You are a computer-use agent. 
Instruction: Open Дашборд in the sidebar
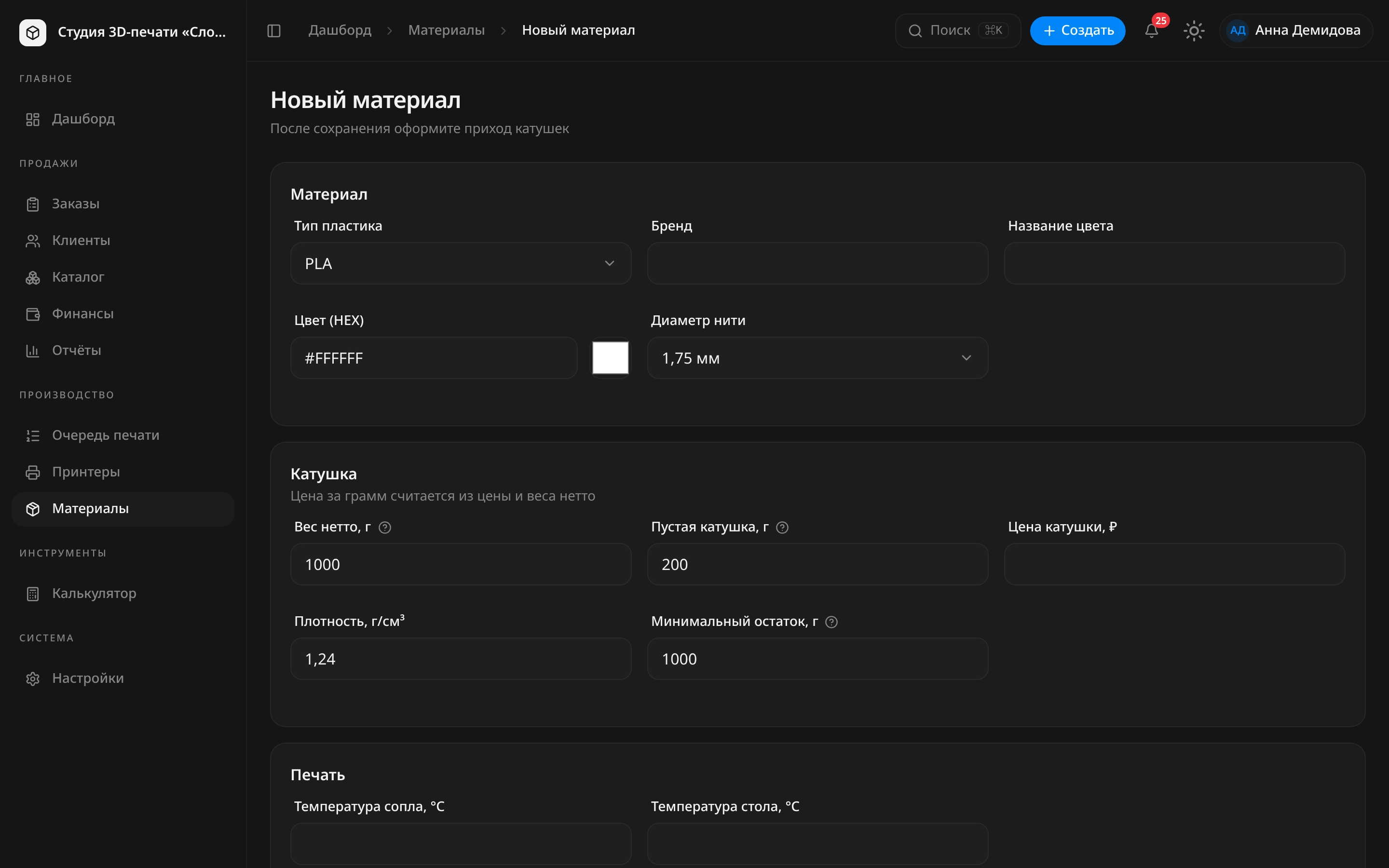pos(123,119)
